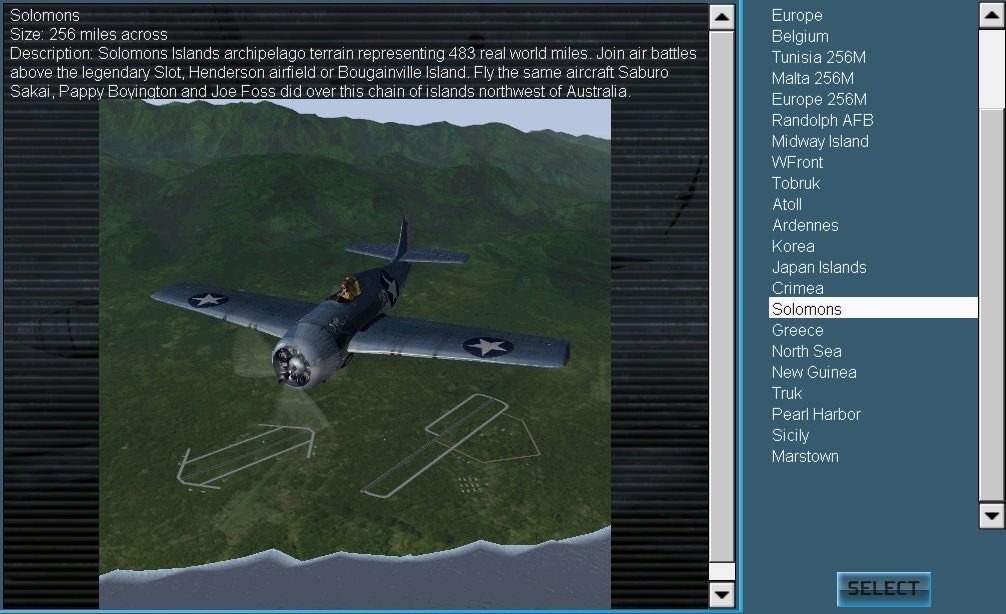The image size is (1006, 614).
Task: Choose Europe 256M terrain
Action: [x=819, y=99]
